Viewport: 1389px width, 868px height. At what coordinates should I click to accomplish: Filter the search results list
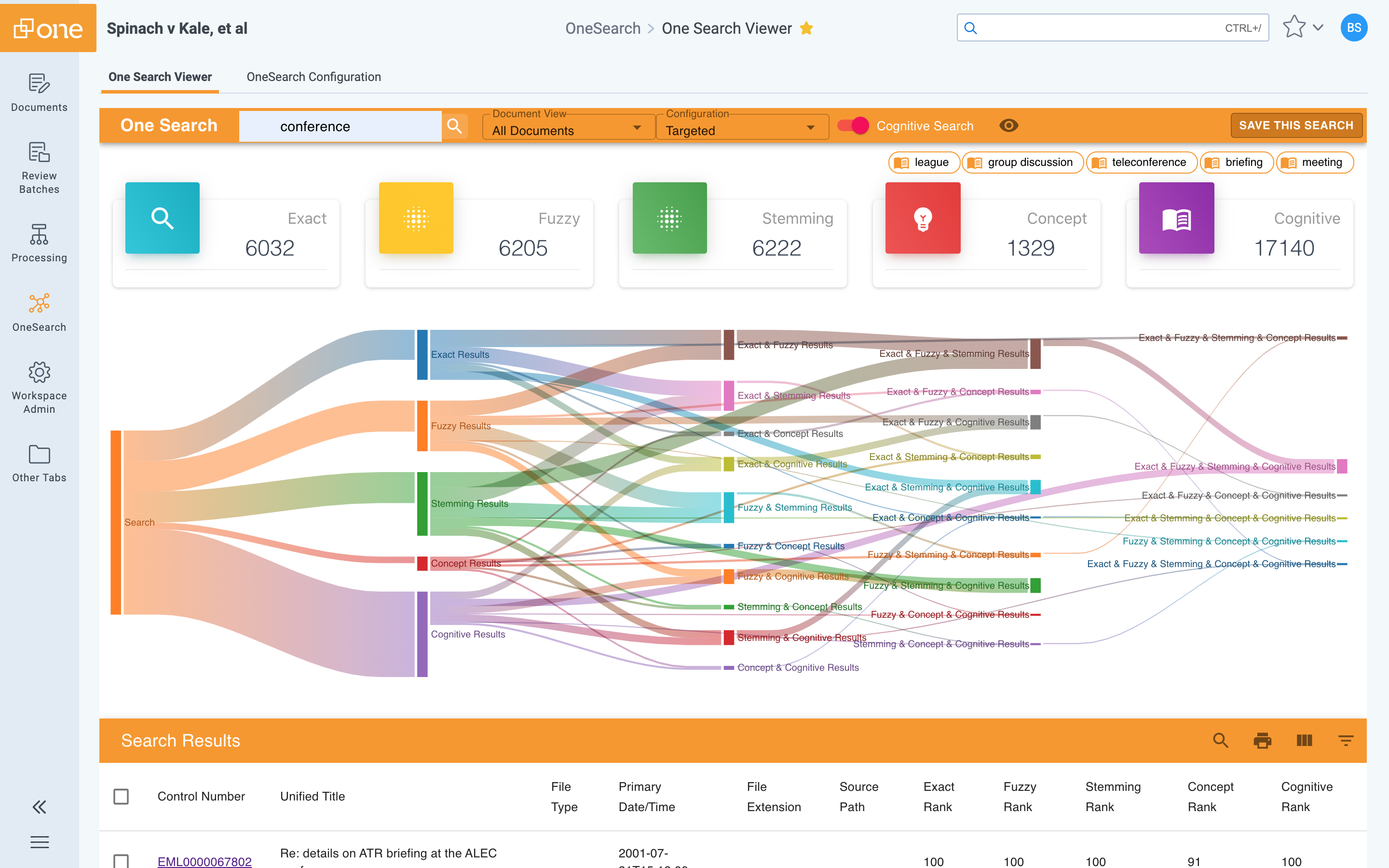point(1347,740)
